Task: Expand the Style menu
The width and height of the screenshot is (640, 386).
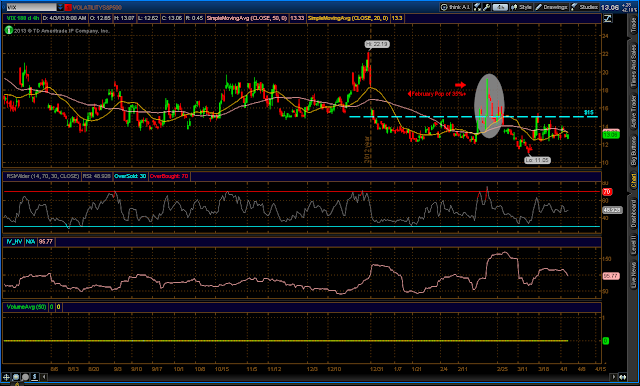Action: point(521,7)
